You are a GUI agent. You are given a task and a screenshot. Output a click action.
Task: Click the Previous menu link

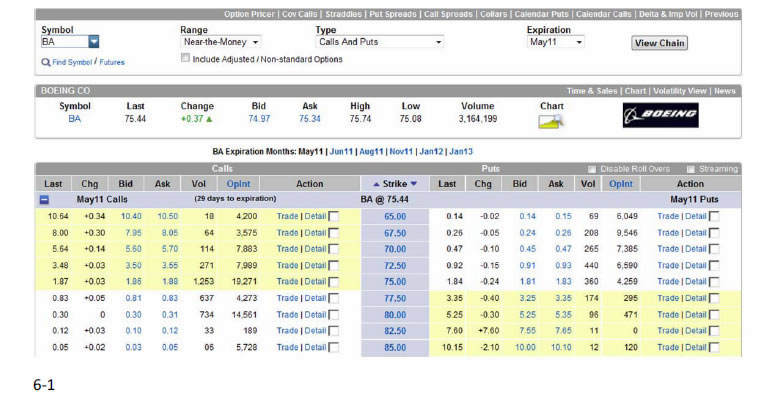[x=722, y=14]
